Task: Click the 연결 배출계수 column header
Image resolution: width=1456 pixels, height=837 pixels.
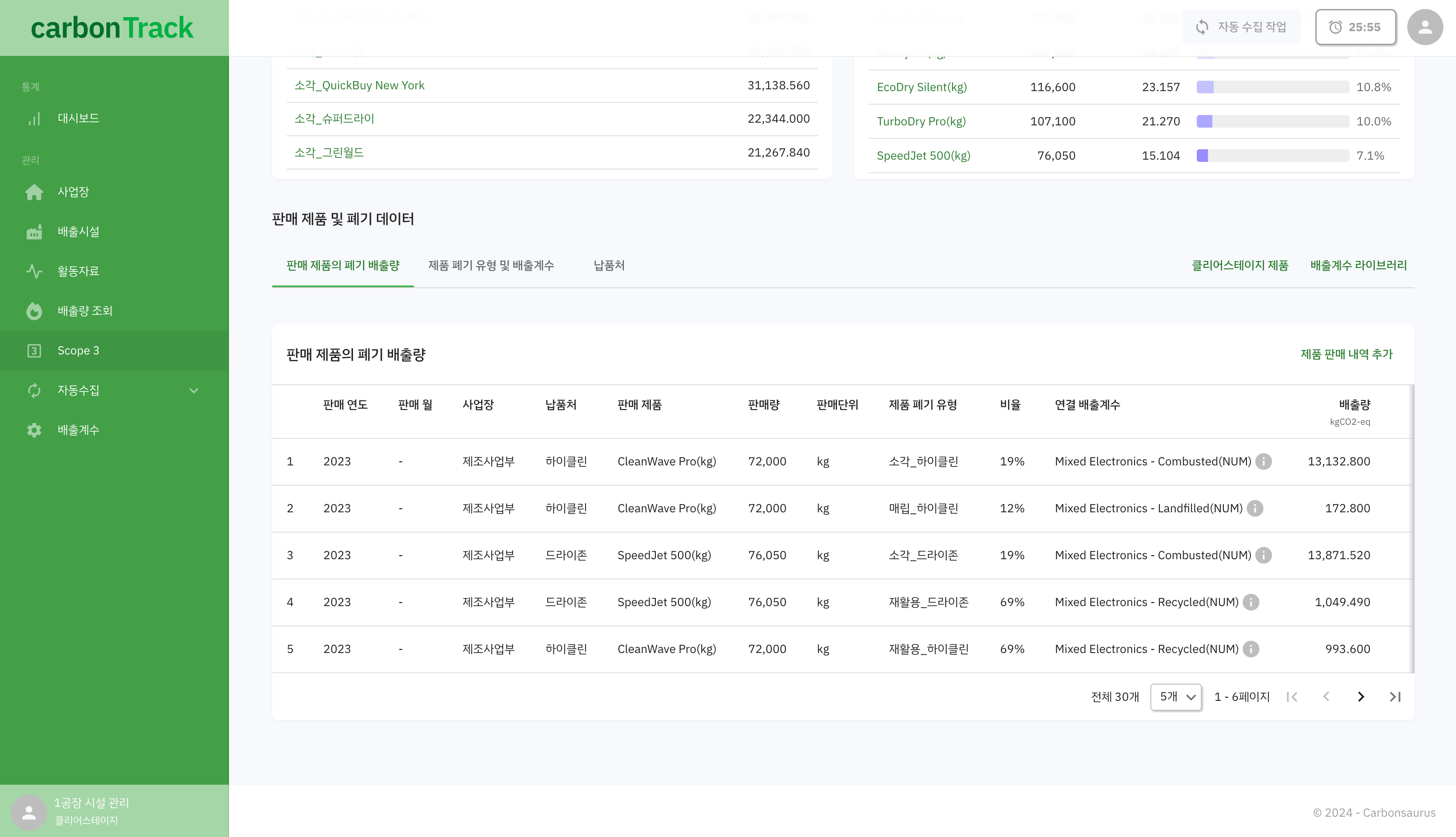Action: (x=1087, y=405)
